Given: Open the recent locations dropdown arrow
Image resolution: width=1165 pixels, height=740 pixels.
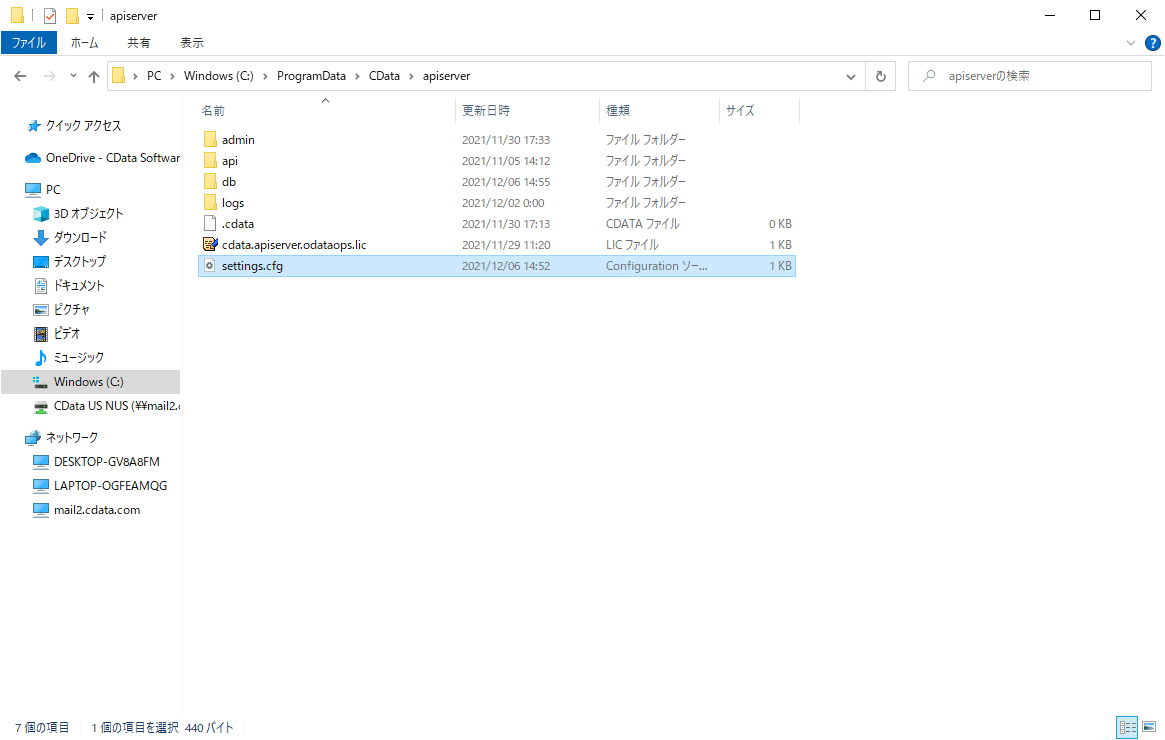Looking at the screenshot, I should 73,76.
